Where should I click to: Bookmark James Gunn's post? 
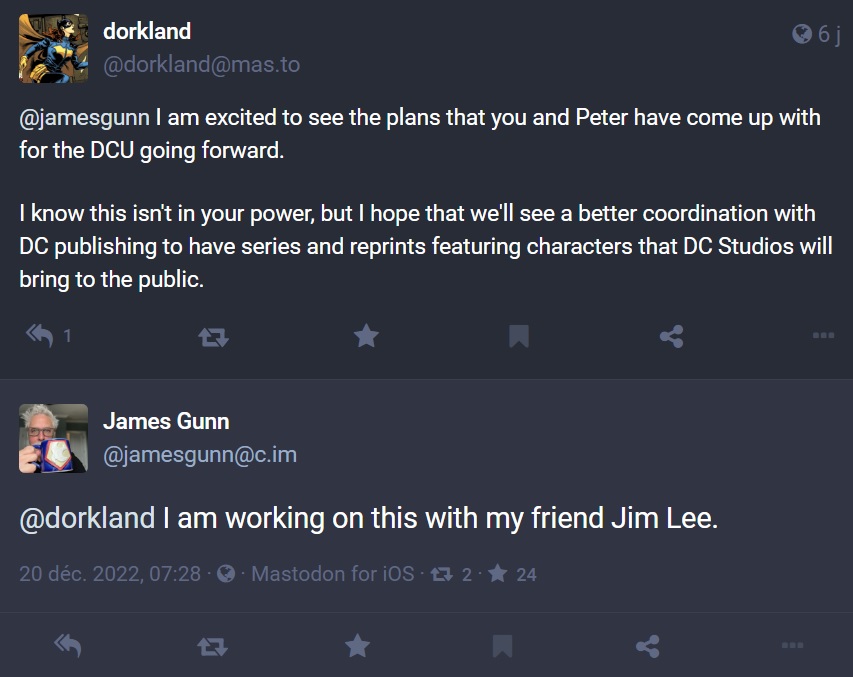(x=502, y=646)
